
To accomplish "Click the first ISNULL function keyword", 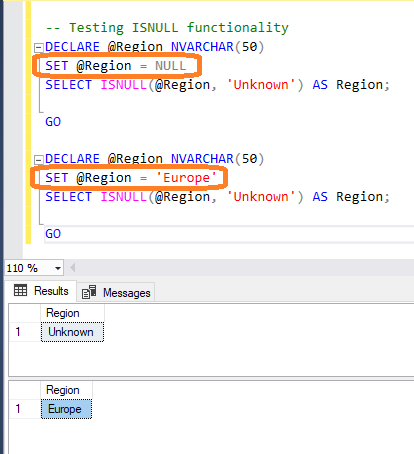I will click(124, 85).
